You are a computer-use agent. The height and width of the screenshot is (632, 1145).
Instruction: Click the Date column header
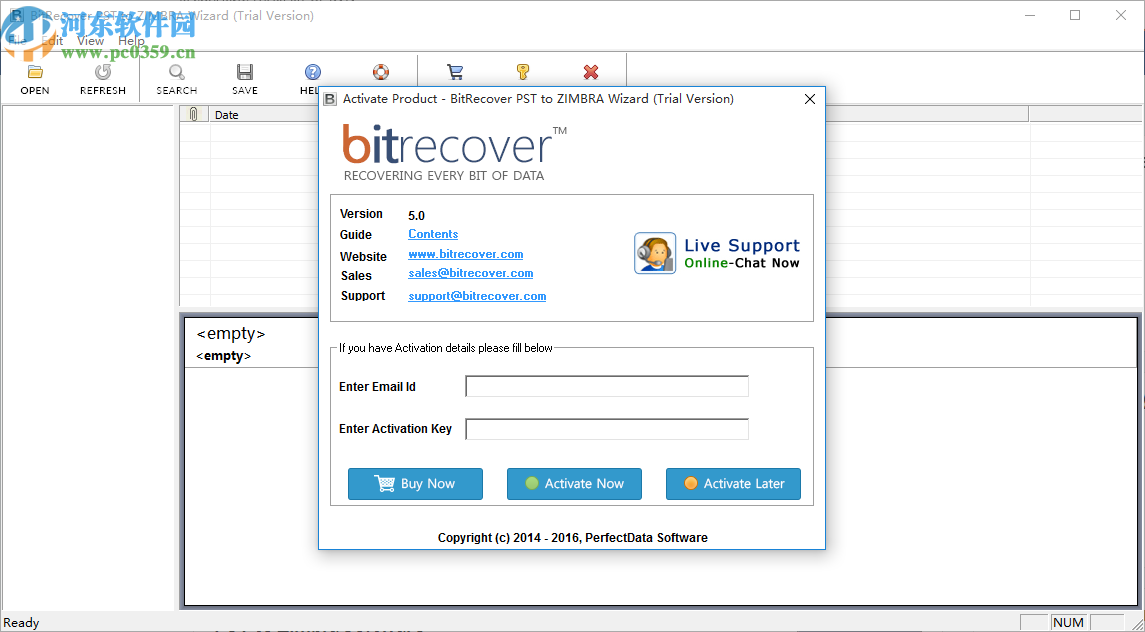[x=226, y=114]
